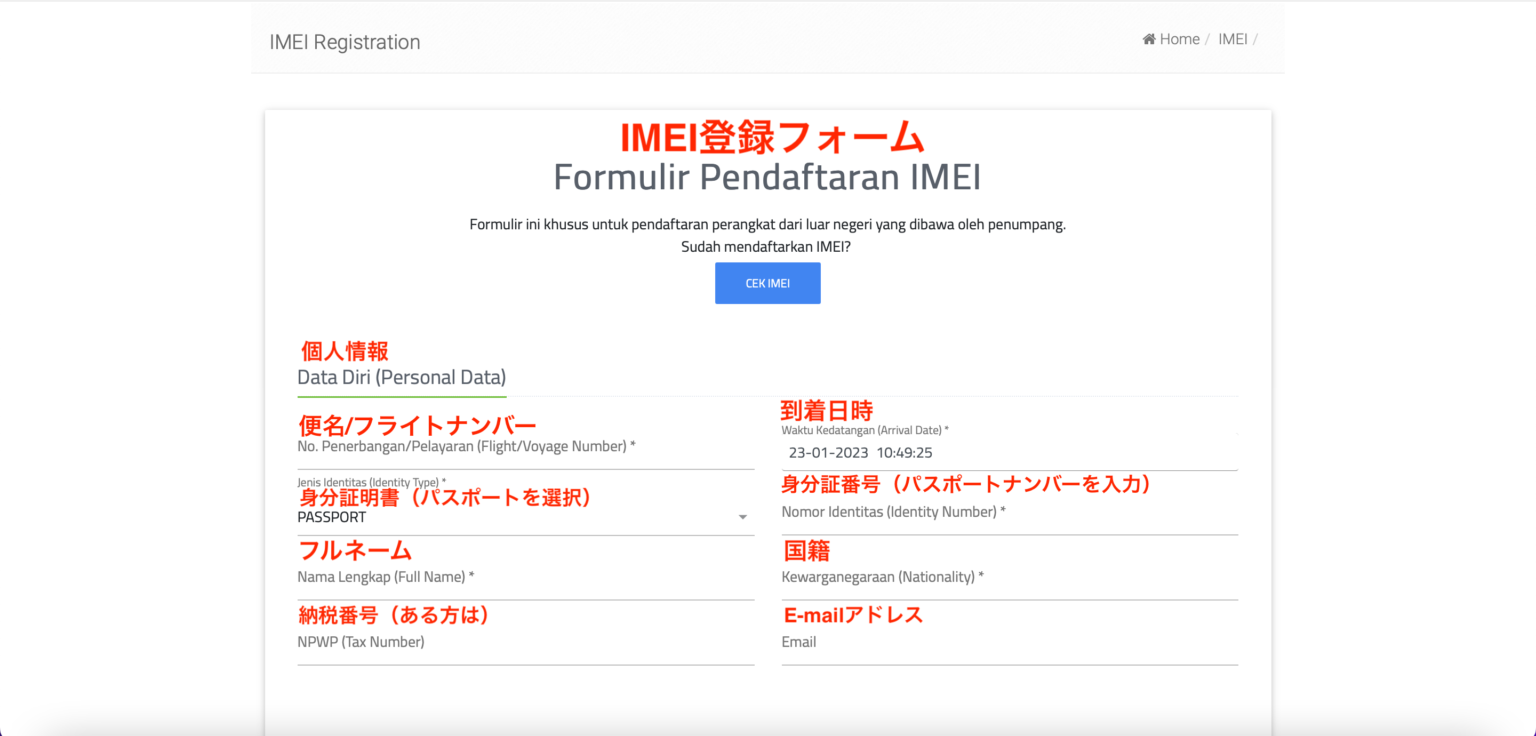Click the IMEI Registration page heading
The width and height of the screenshot is (1536, 736).
(344, 42)
